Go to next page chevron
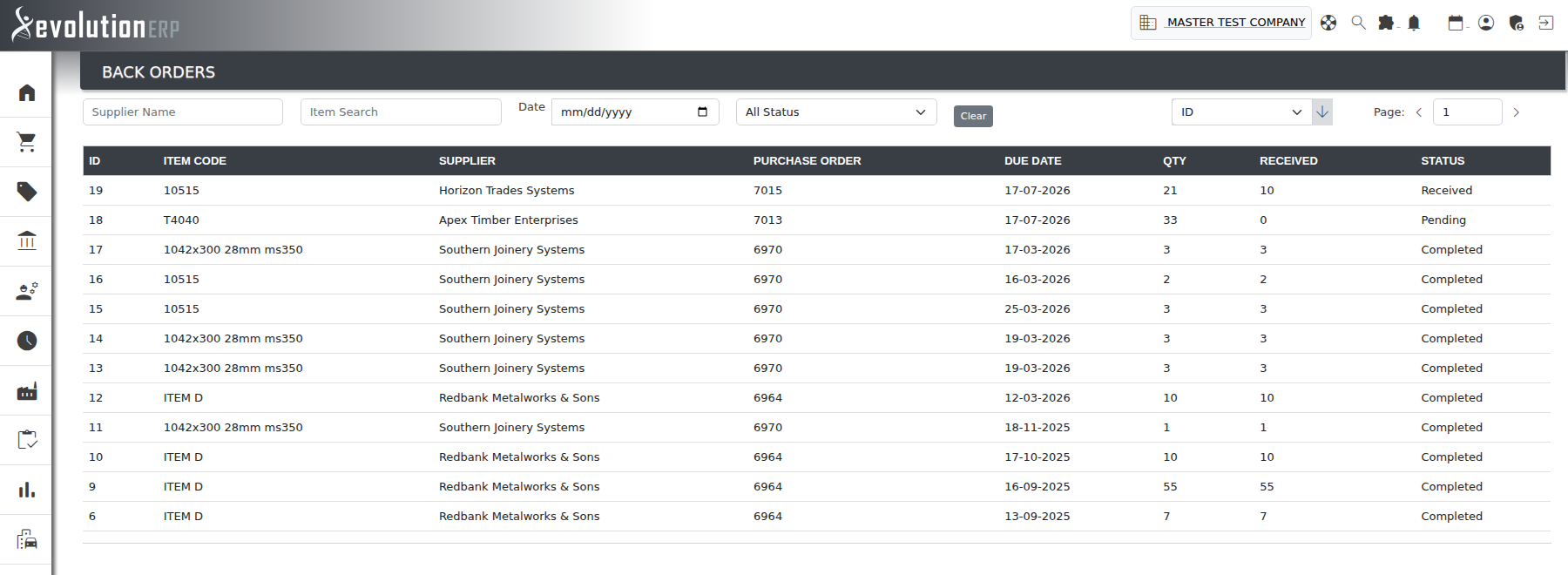 (x=1516, y=112)
